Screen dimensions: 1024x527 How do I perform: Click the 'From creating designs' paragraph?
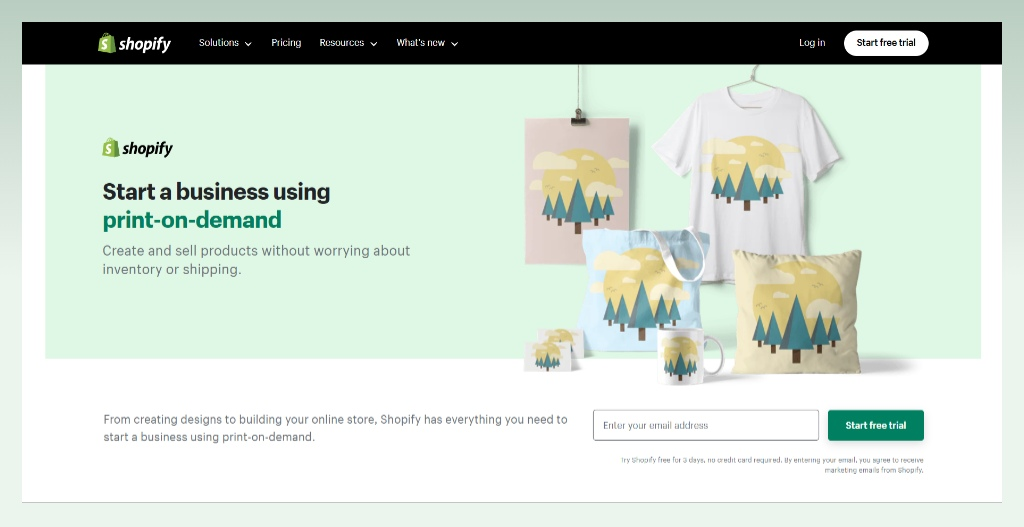tap(335, 428)
